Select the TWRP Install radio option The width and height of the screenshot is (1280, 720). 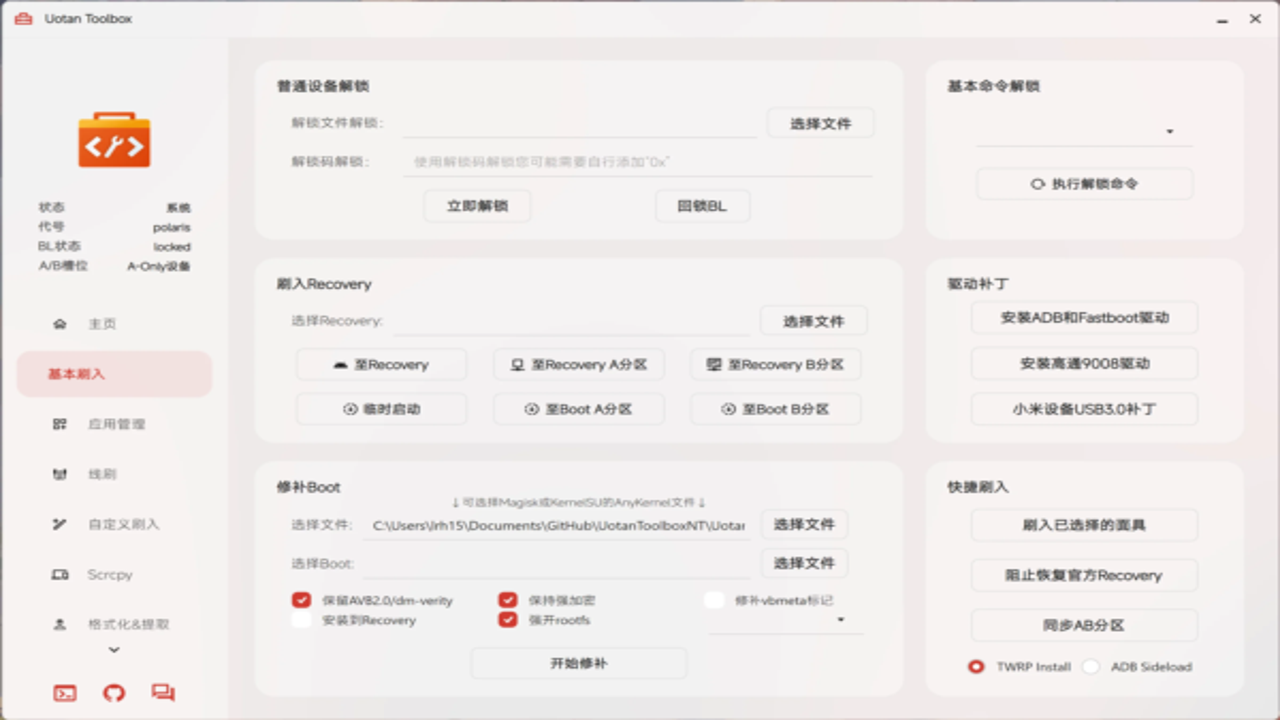tap(976, 667)
